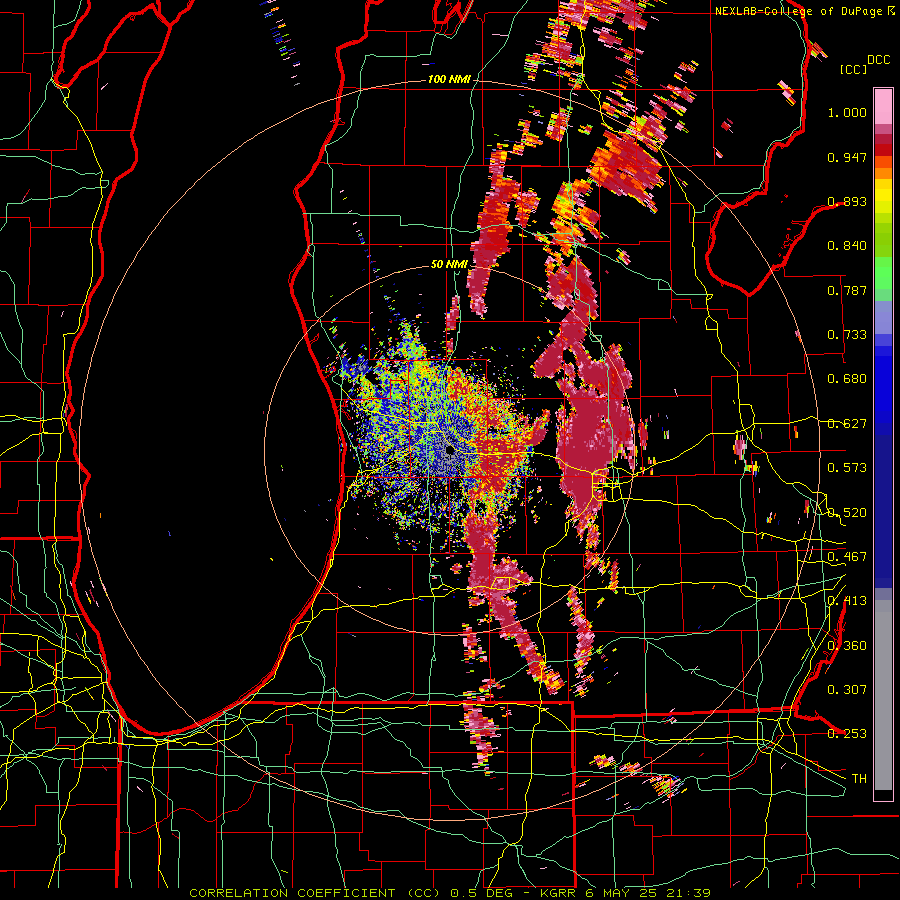Image resolution: width=900 pixels, height=900 pixels.
Task: Click the 0.413 color scale value
Action: (847, 601)
